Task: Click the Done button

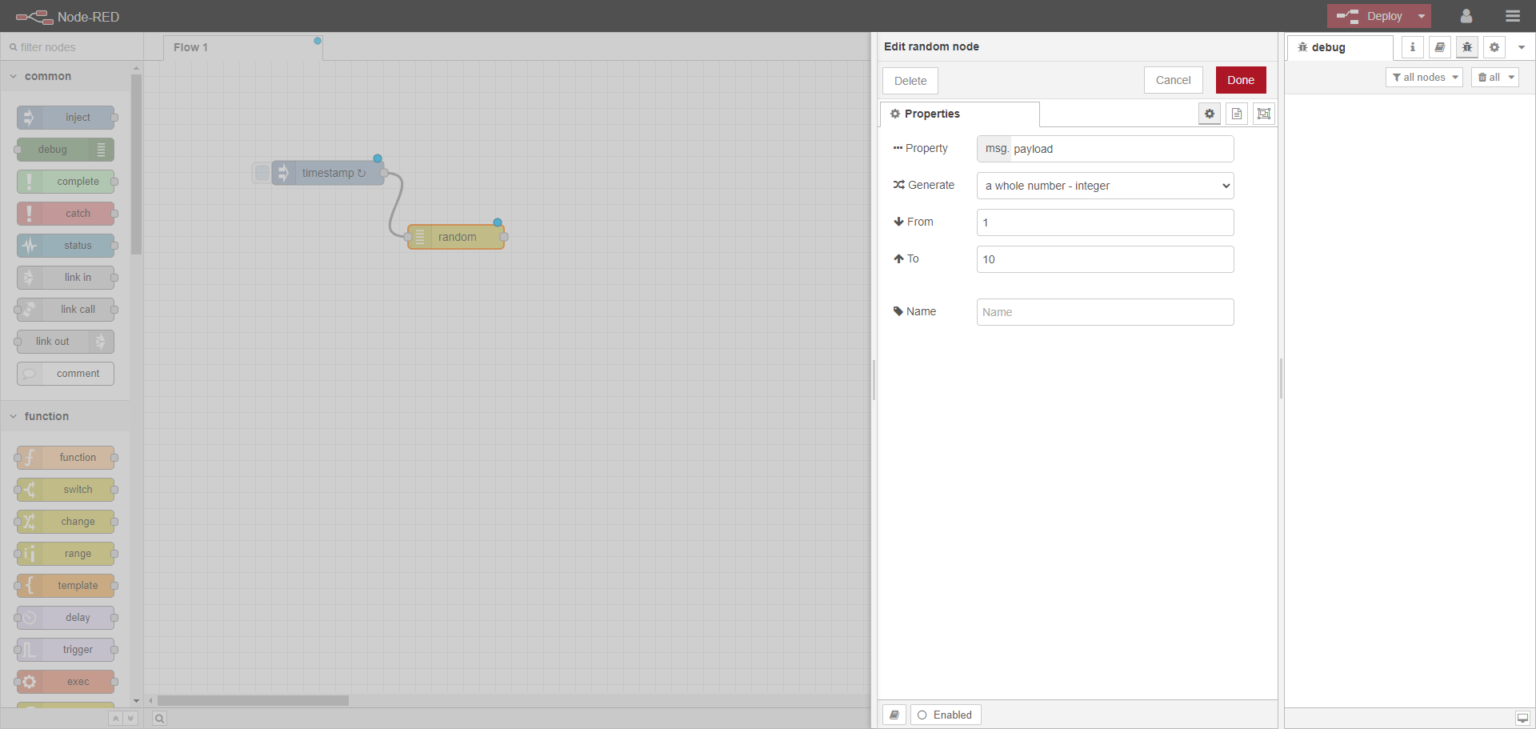Action: [x=1240, y=80]
